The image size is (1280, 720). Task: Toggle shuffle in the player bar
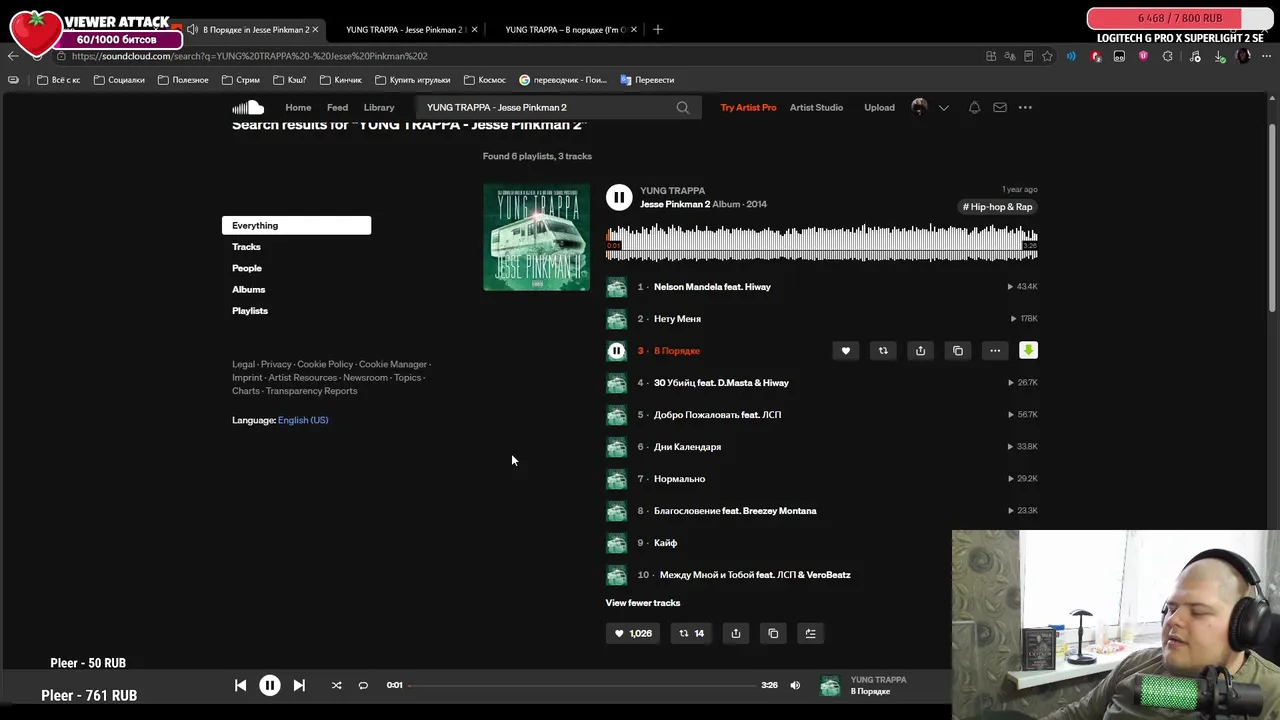336,685
